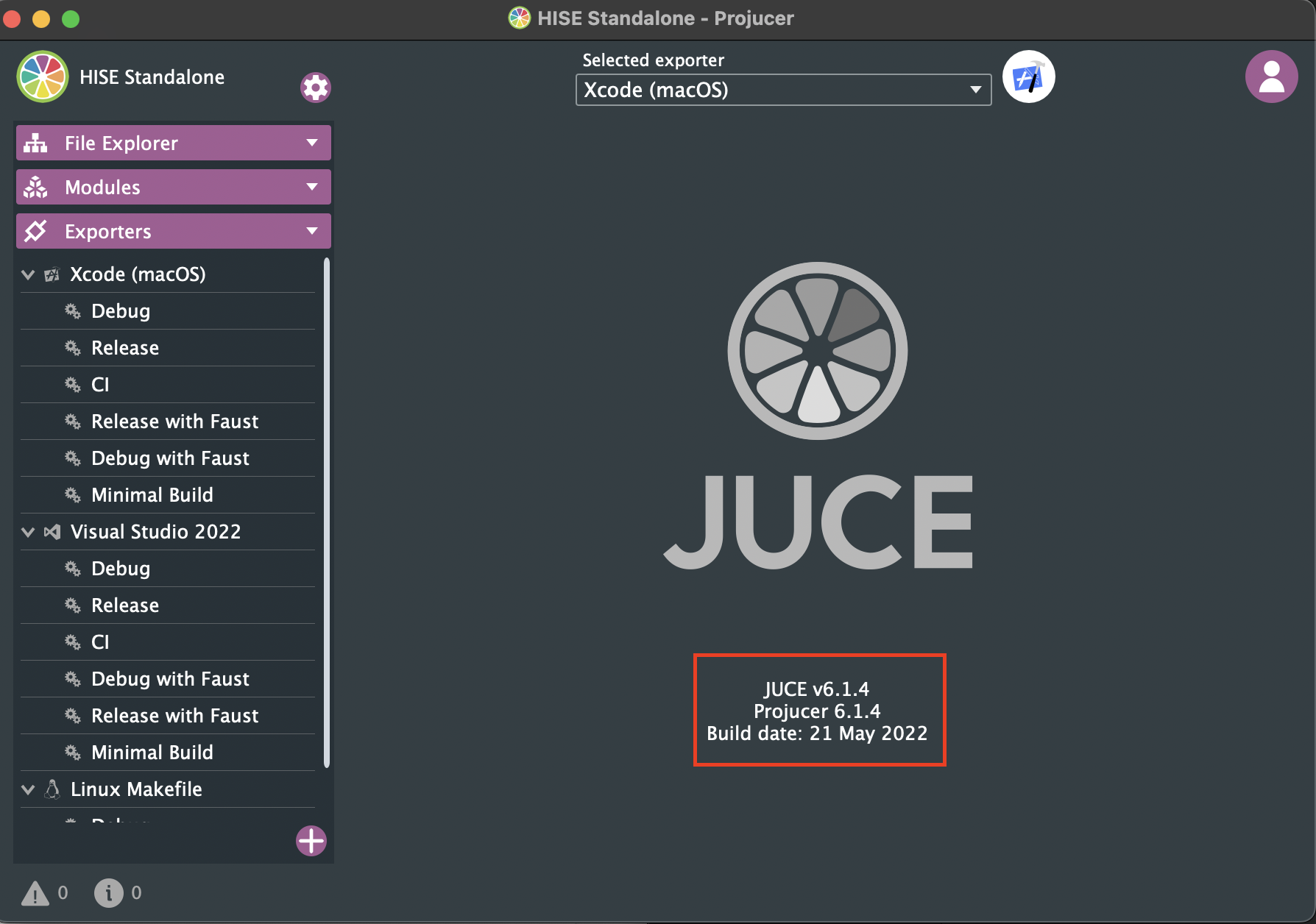Viewport: 1316px width, 924px height.
Task: Click the exporters list vertical scrollbar
Action: pyautogui.click(x=327, y=513)
